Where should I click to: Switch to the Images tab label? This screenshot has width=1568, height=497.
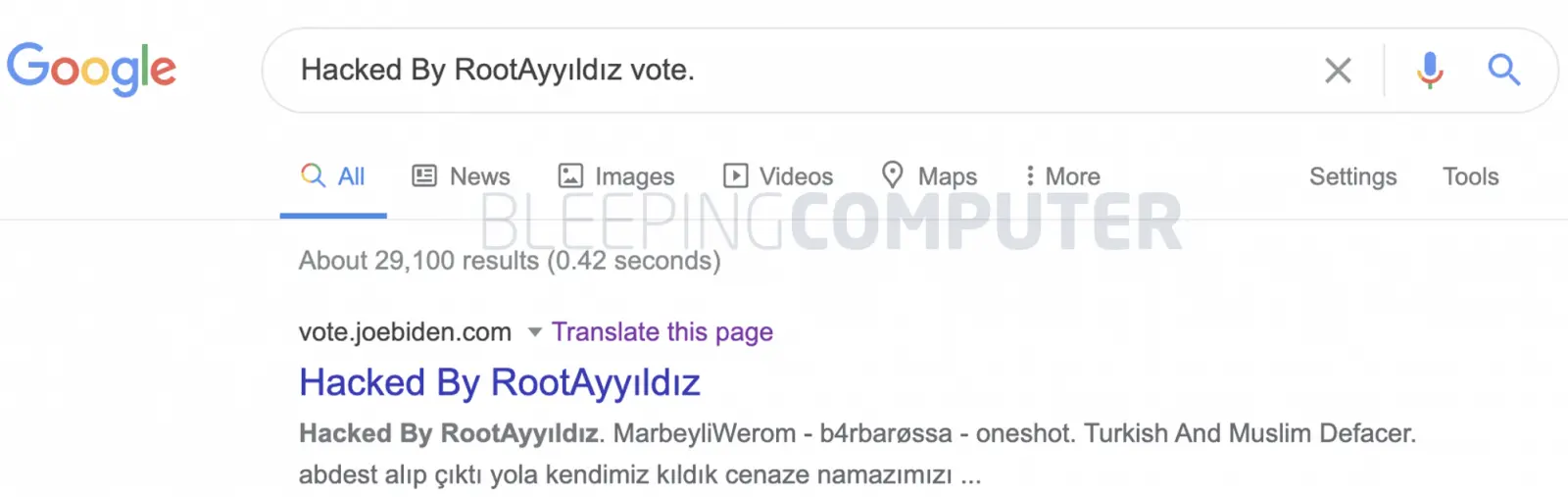click(x=634, y=177)
